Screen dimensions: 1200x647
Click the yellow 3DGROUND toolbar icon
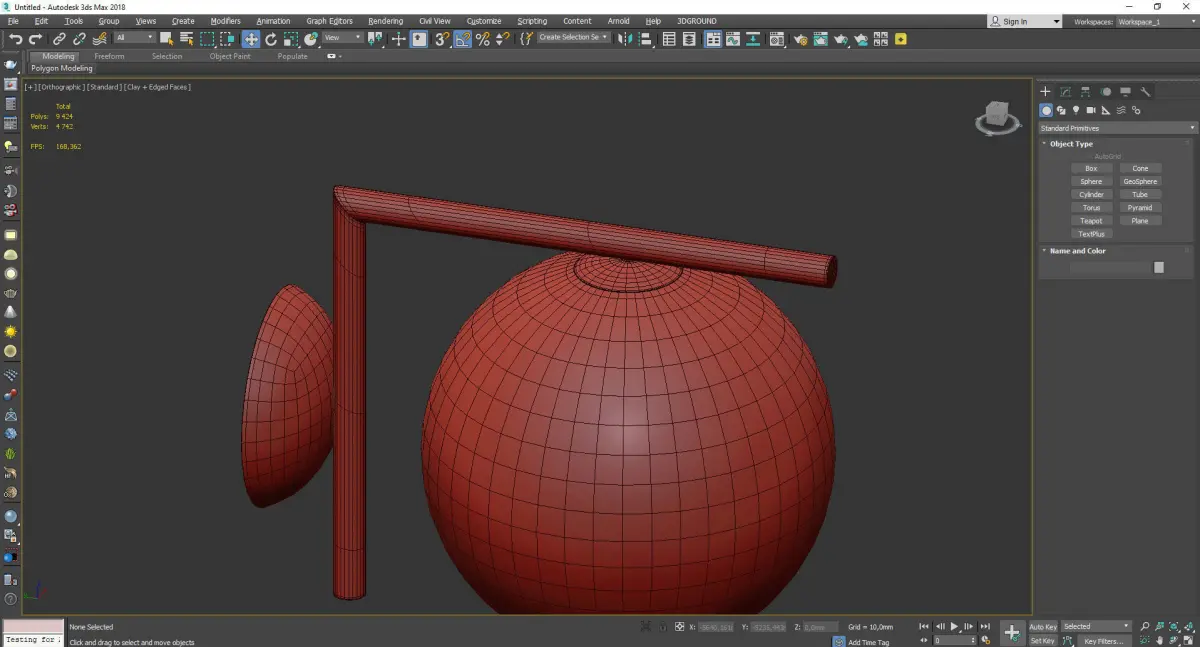pyautogui.click(x=900, y=39)
